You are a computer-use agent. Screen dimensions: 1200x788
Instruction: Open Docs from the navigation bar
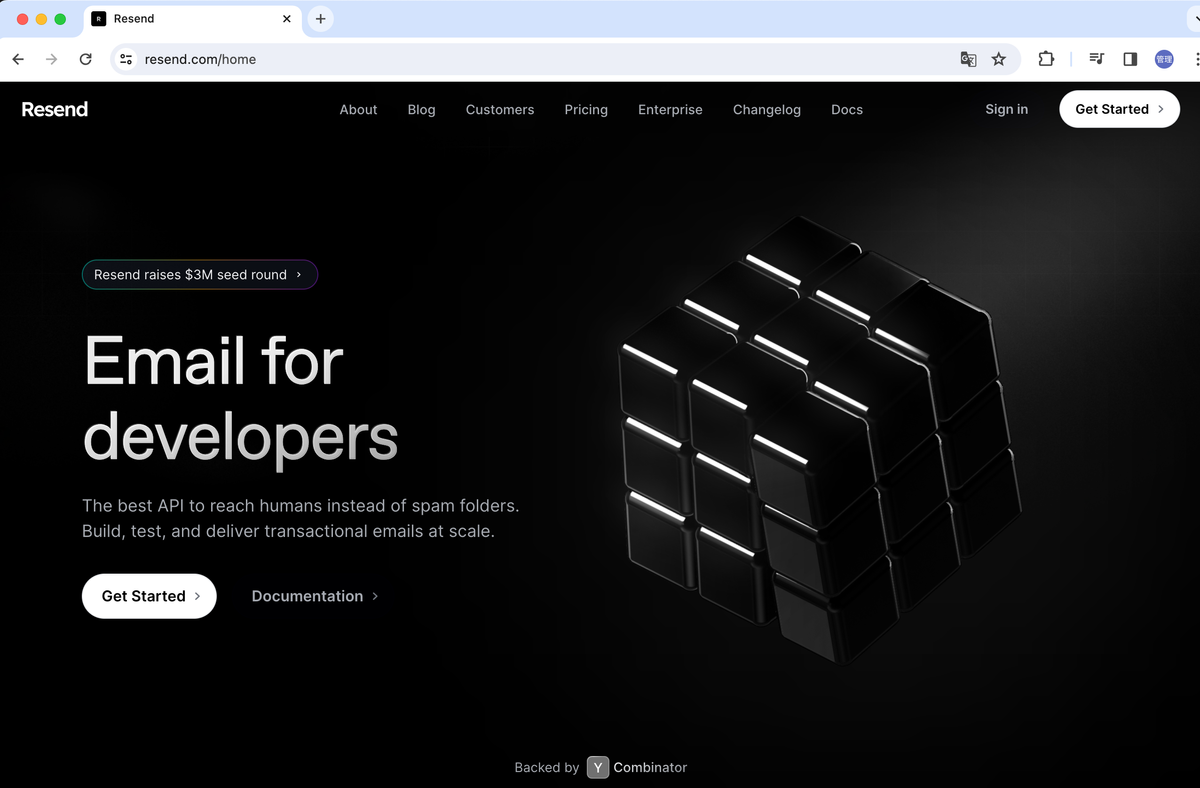[x=847, y=110]
